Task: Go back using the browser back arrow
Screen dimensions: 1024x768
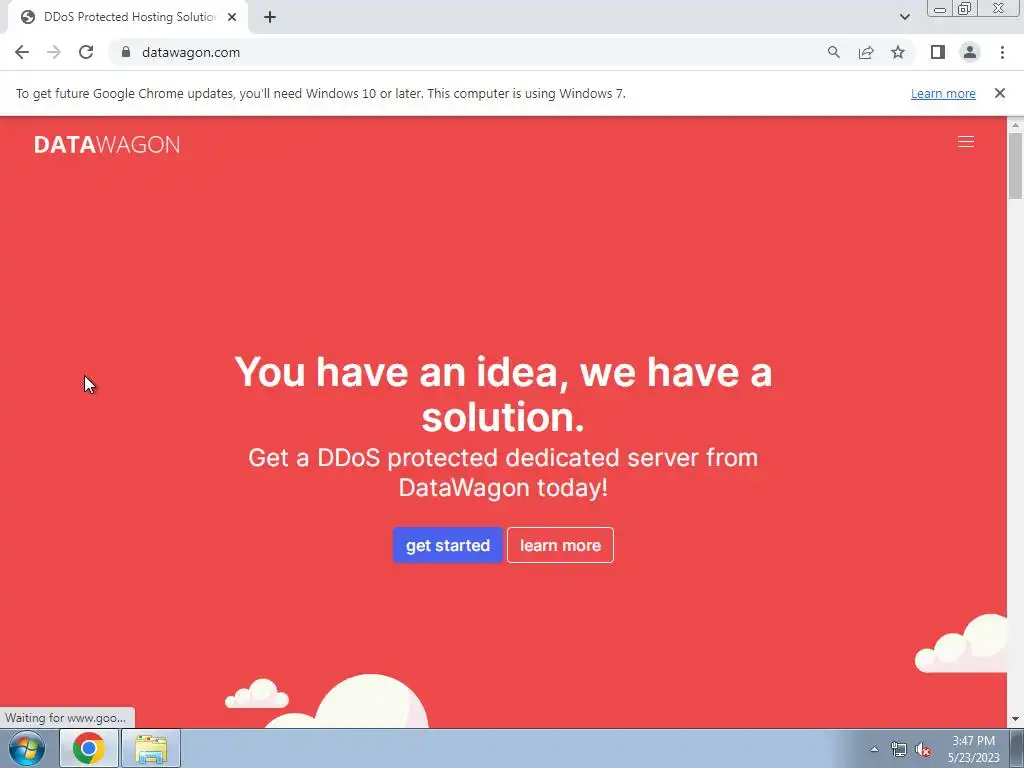Action: coord(22,52)
